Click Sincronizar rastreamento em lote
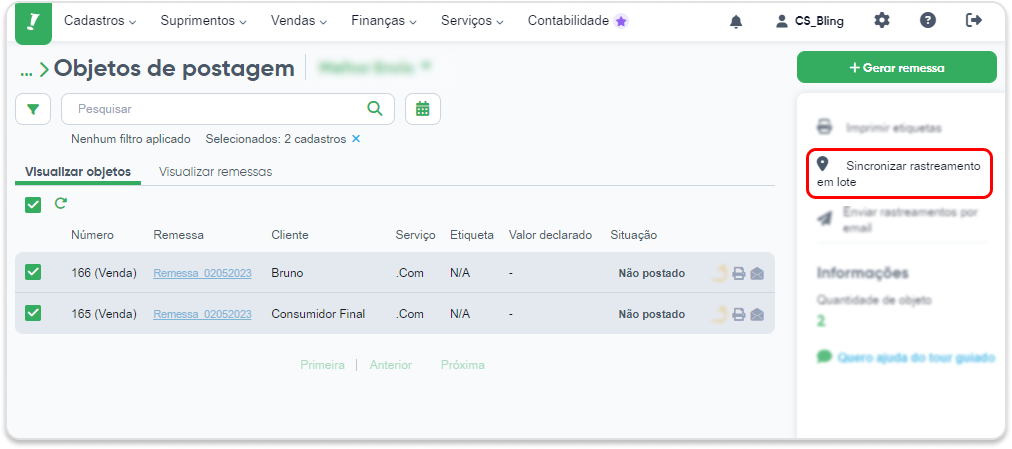The height and width of the screenshot is (449, 1012). (898, 174)
